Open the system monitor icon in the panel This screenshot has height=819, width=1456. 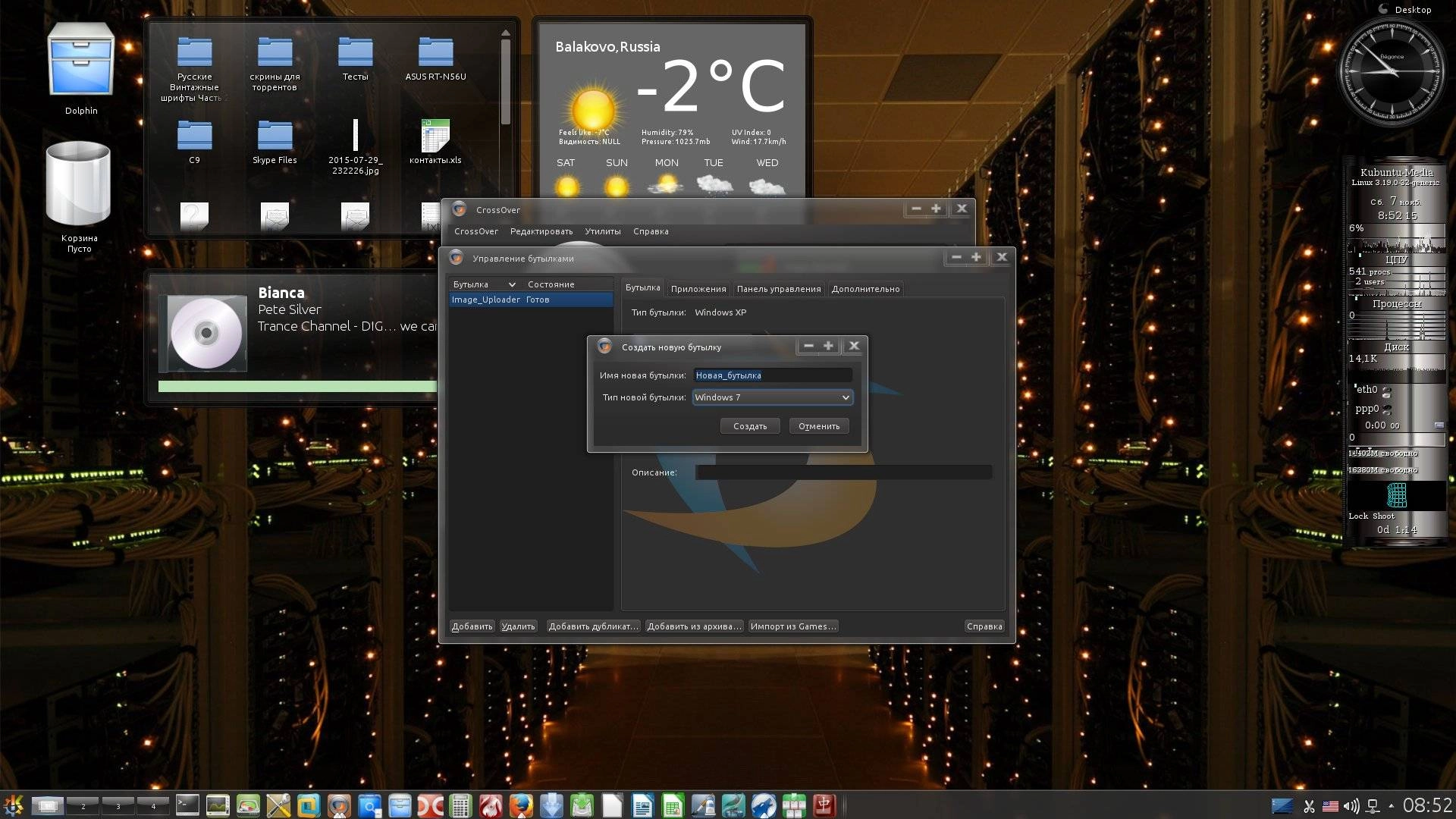(x=218, y=805)
